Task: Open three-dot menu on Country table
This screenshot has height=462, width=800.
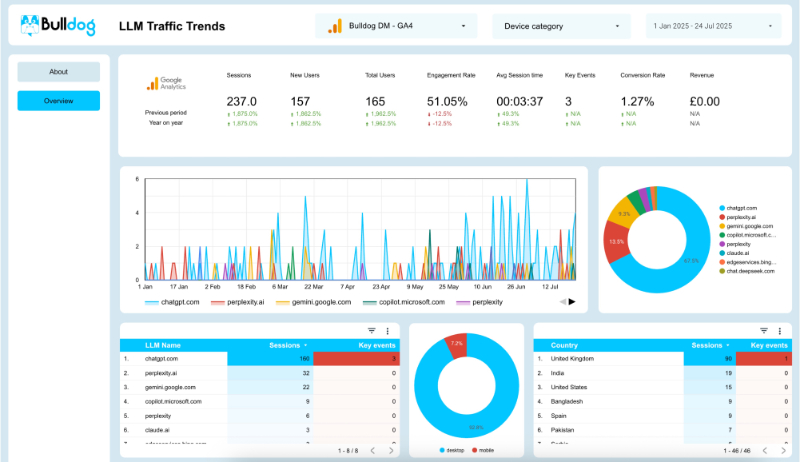Action: click(780, 331)
